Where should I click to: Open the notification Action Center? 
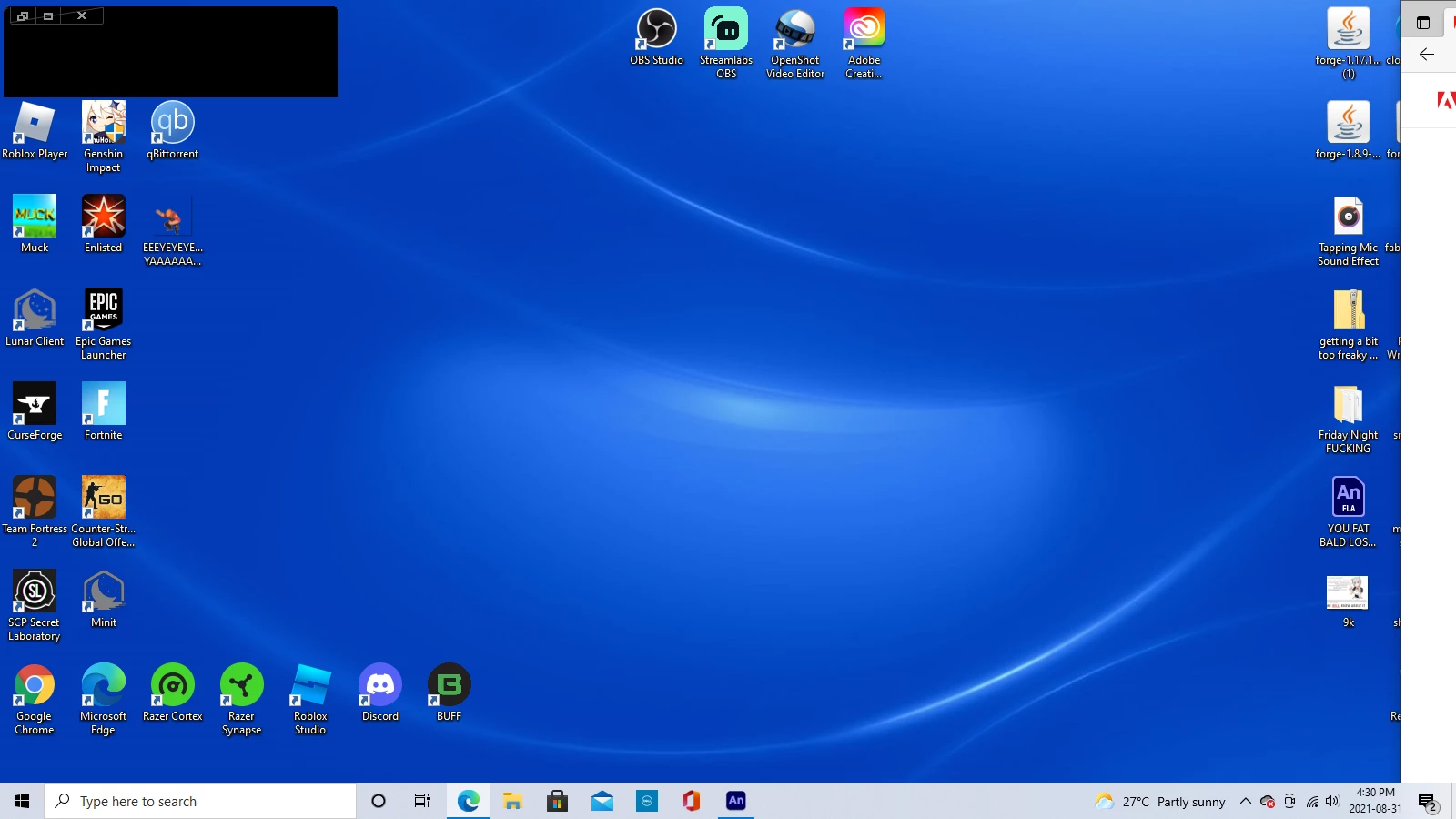[x=1427, y=801]
